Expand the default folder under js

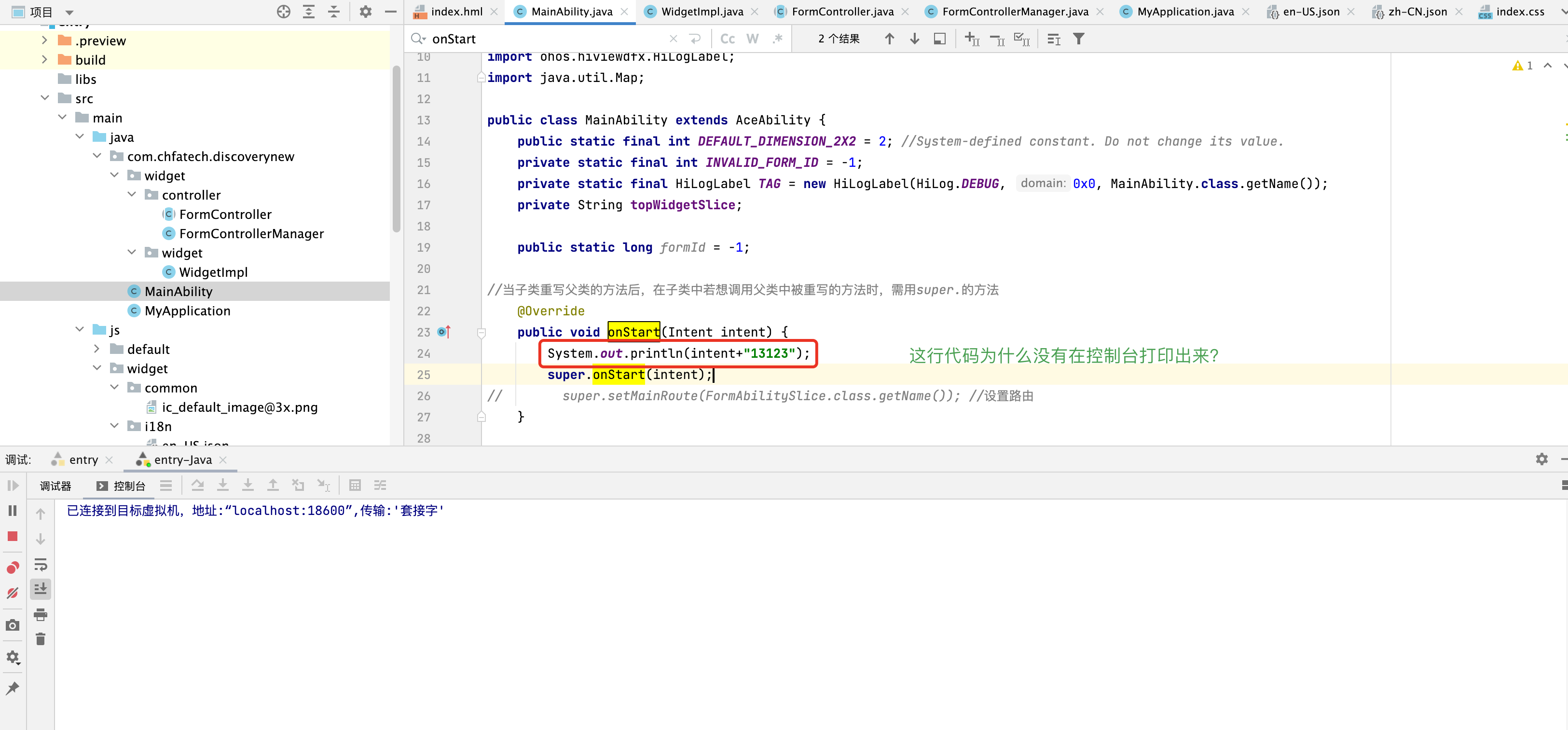[x=97, y=349]
